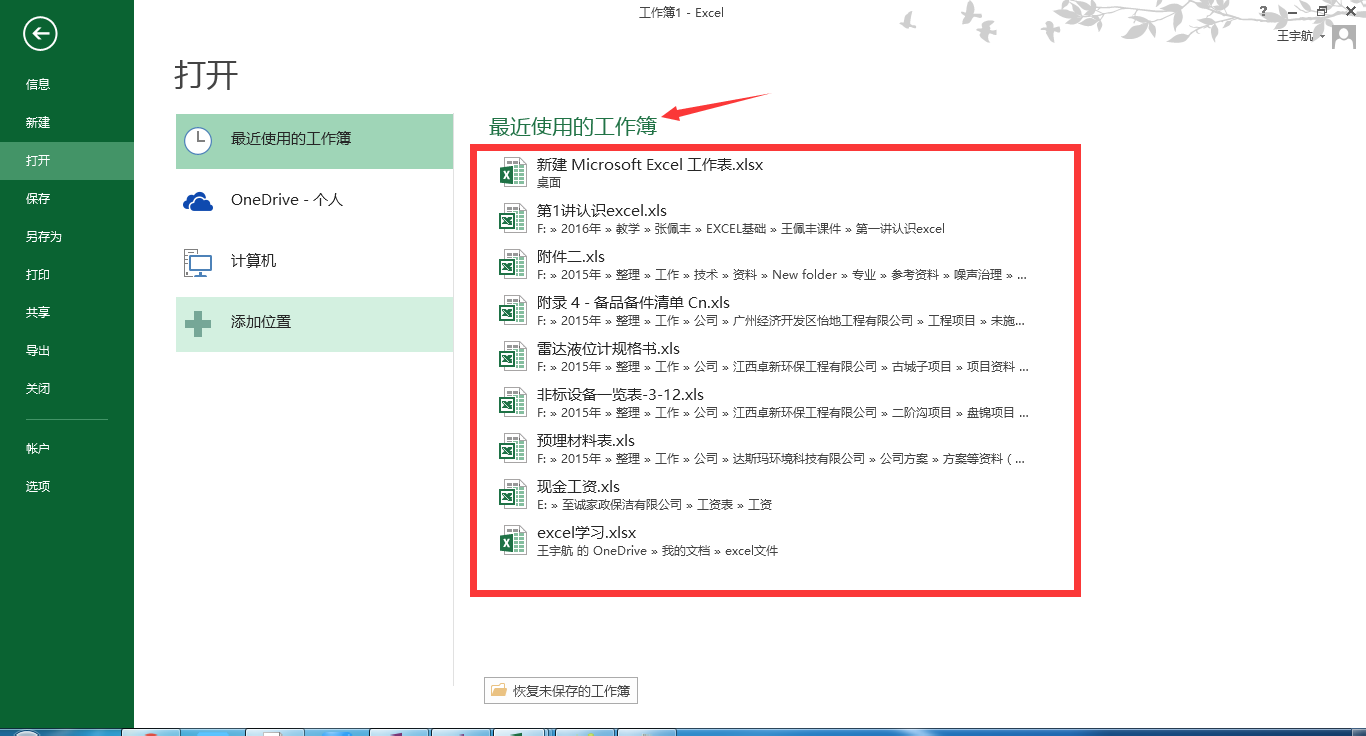Click the computer monitor icon beside 计算机

click(198, 258)
